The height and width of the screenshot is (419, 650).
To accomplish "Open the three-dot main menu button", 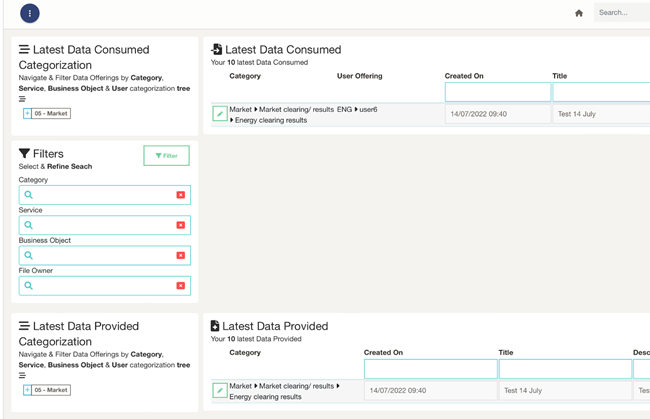I will point(30,13).
